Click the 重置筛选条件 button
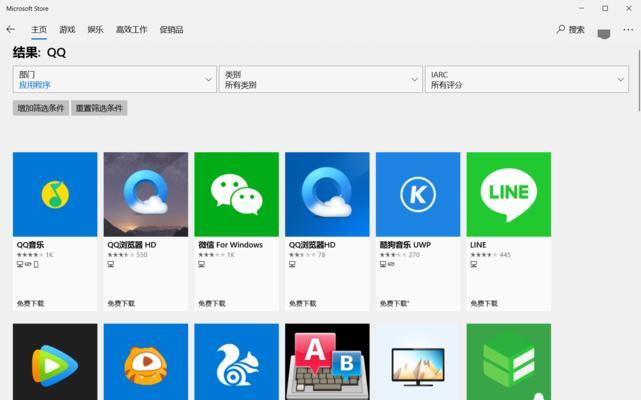 (99, 108)
